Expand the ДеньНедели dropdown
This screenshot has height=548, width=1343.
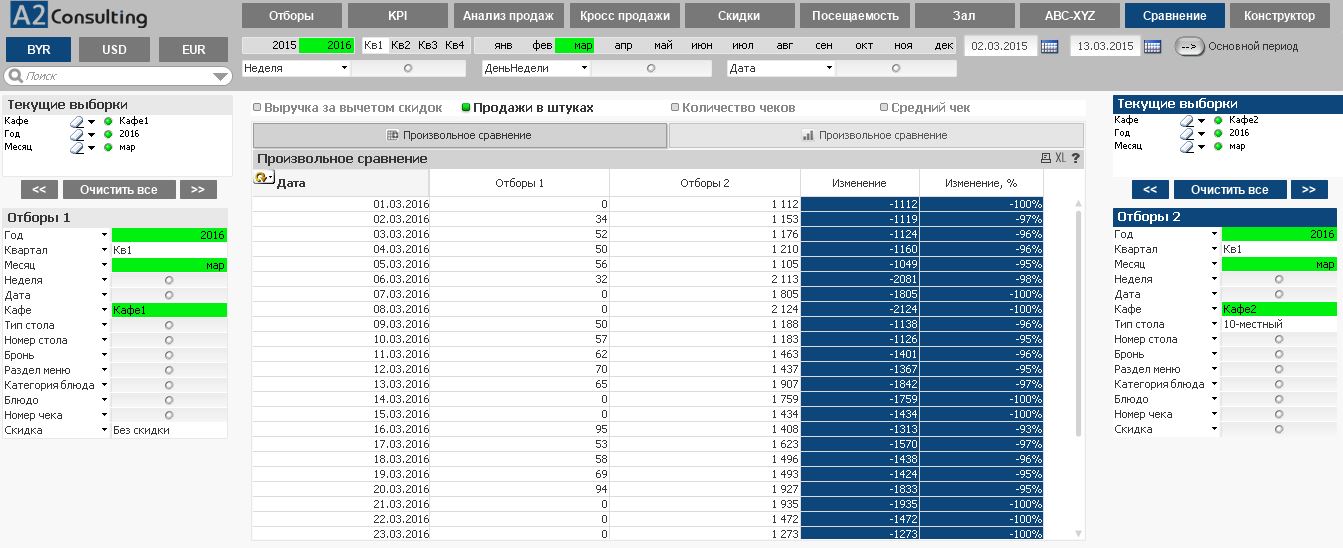coord(585,68)
